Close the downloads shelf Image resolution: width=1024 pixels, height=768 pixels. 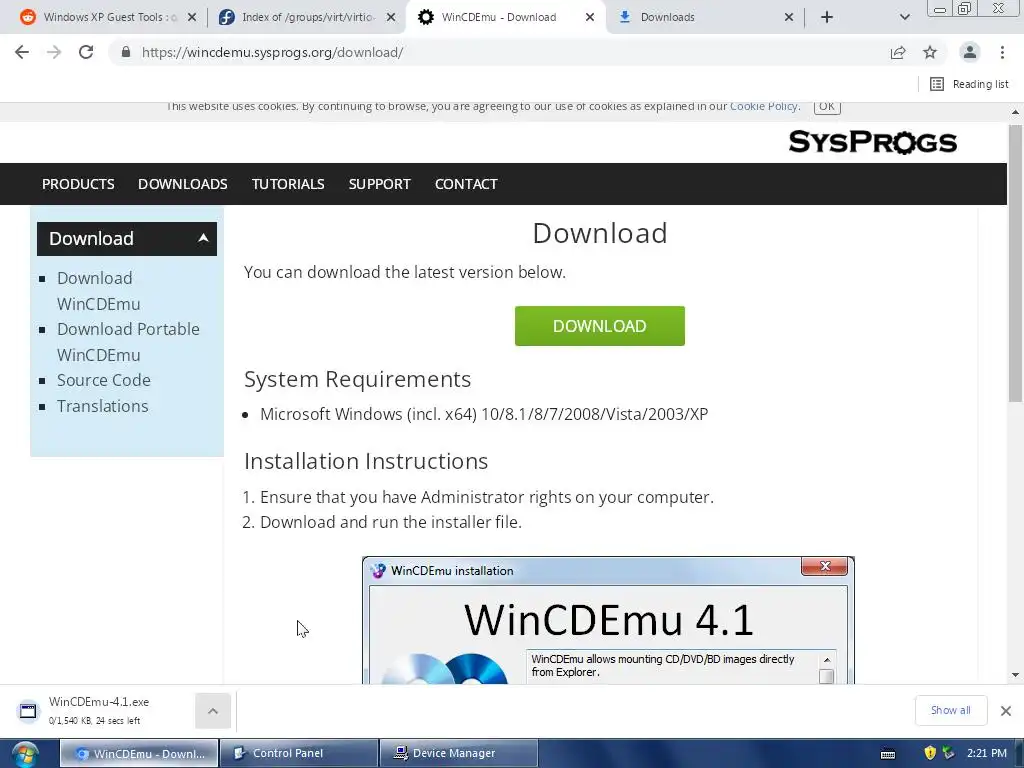click(1006, 711)
